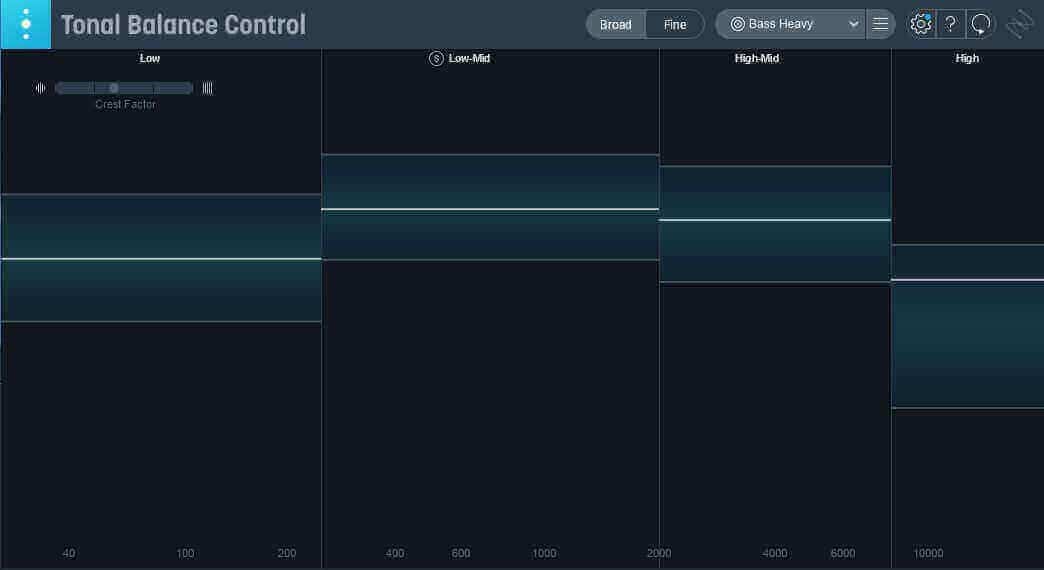Click the Low-Mid band level line
The image size is (1044, 570).
[490, 209]
